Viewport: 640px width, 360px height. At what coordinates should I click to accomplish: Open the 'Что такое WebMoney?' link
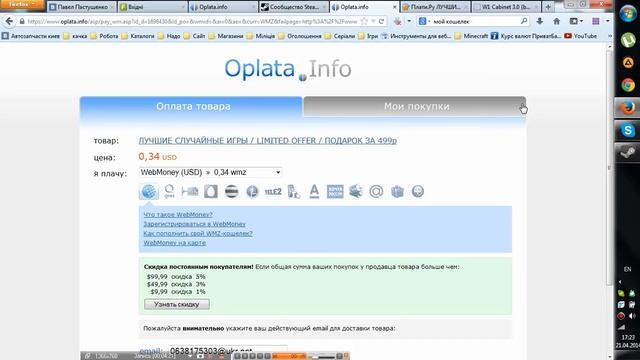178,214
